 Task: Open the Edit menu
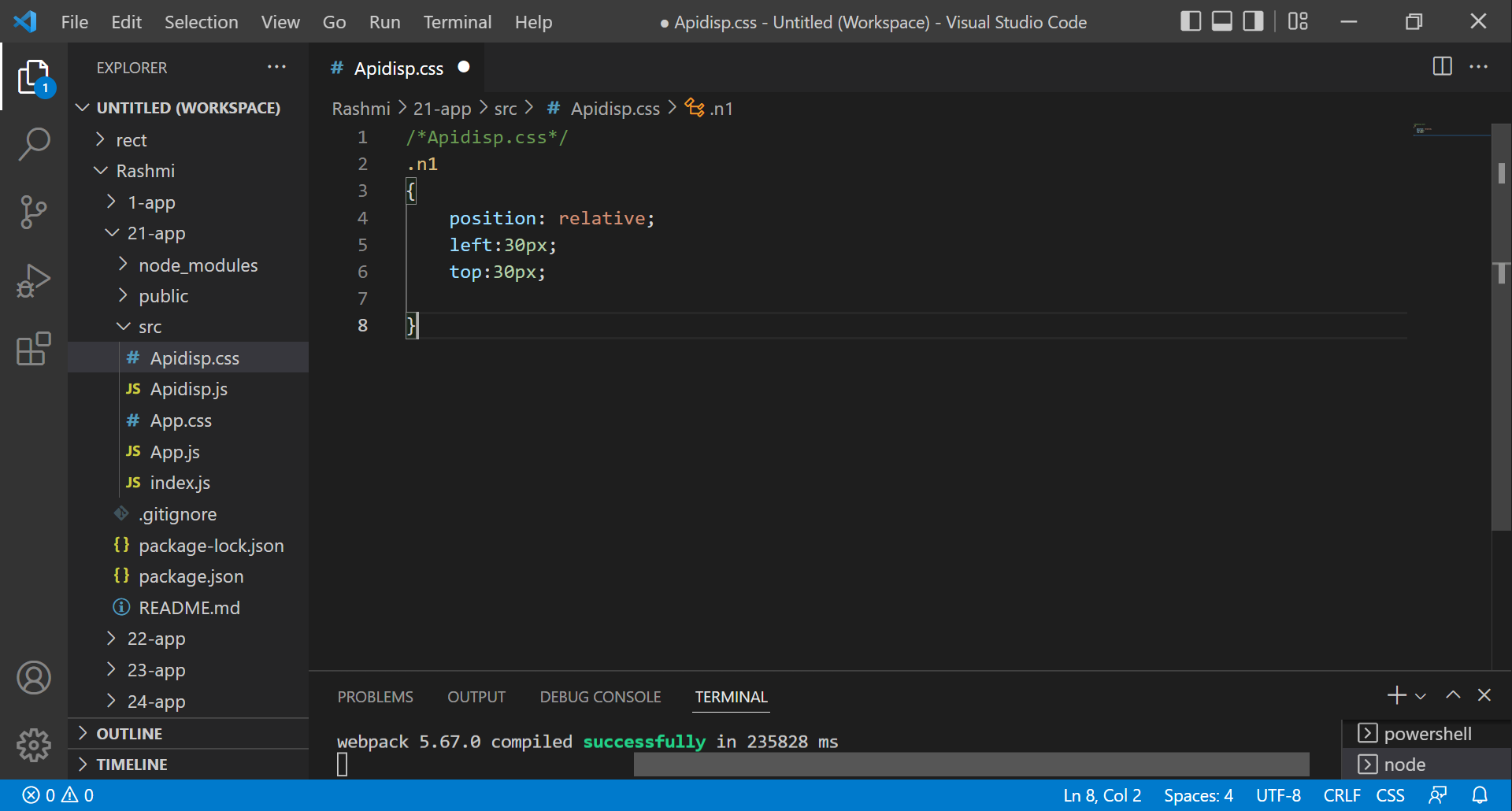[x=126, y=22]
